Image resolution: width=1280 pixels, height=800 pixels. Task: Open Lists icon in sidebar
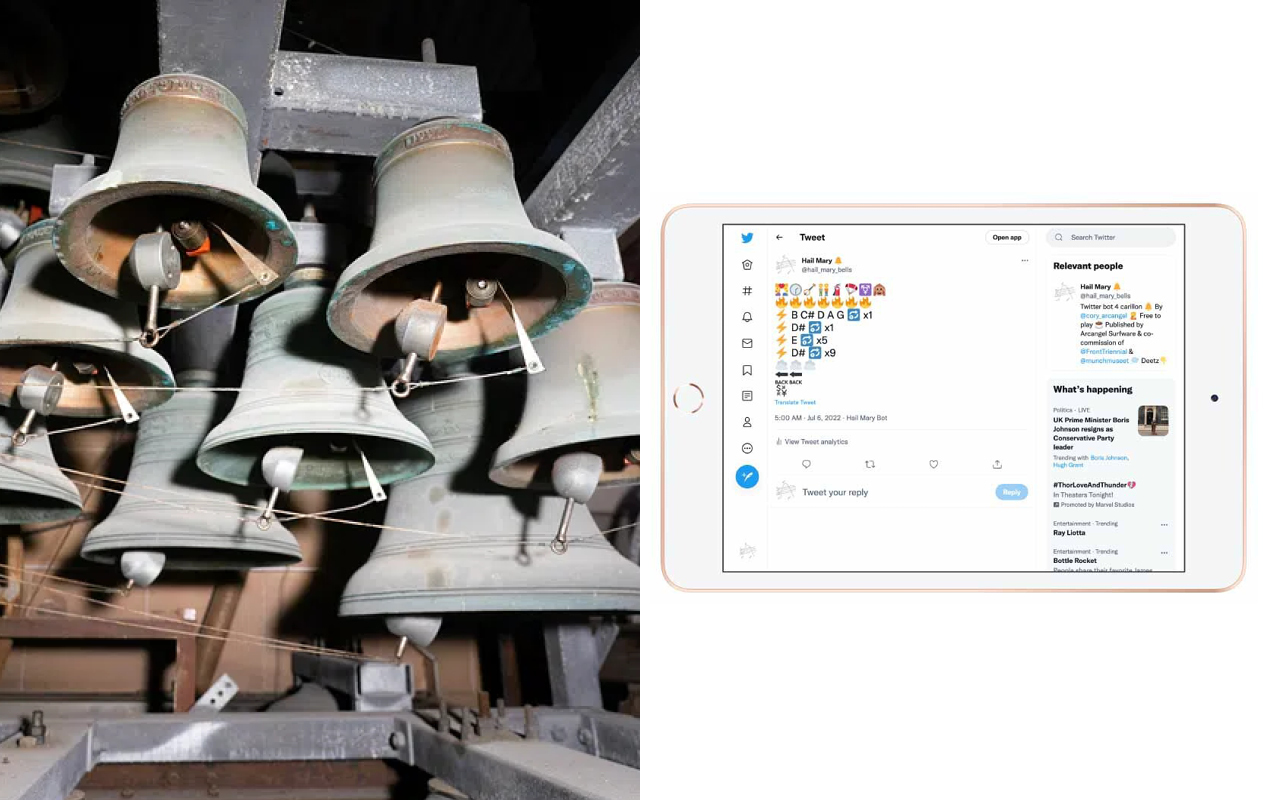pyautogui.click(x=747, y=396)
